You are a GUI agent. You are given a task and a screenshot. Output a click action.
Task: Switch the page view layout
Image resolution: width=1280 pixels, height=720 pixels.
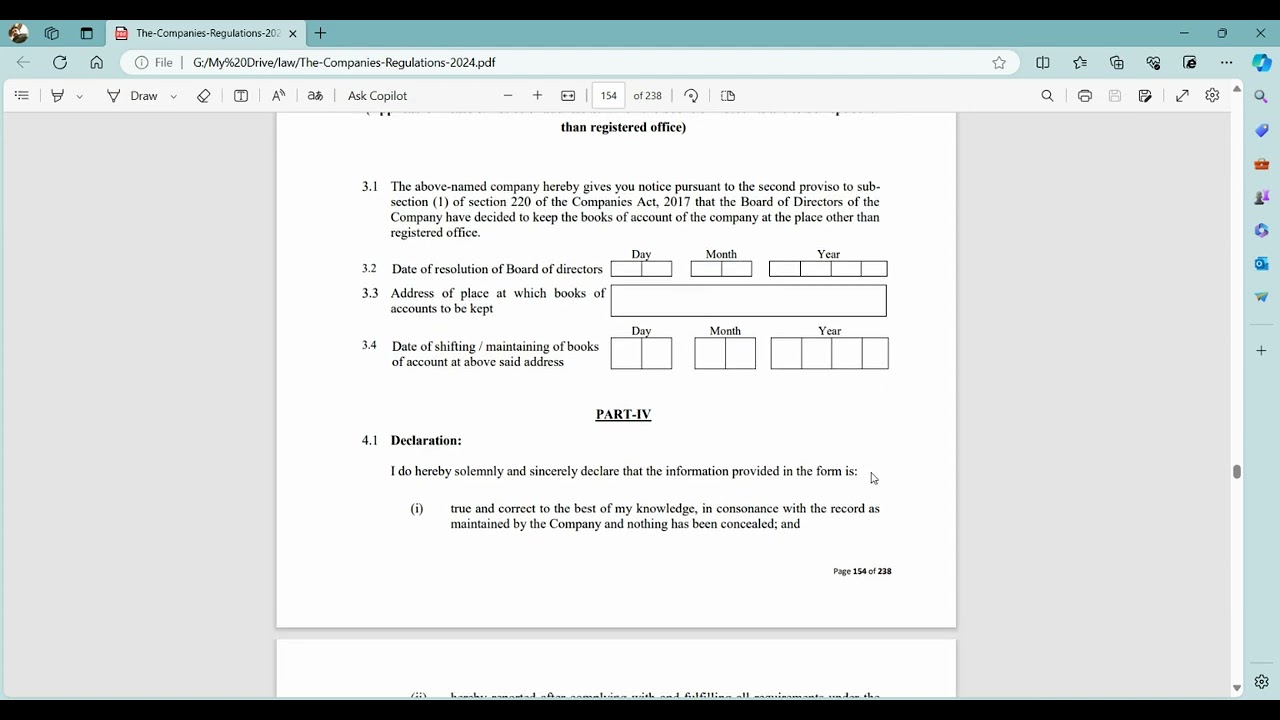click(728, 96)
